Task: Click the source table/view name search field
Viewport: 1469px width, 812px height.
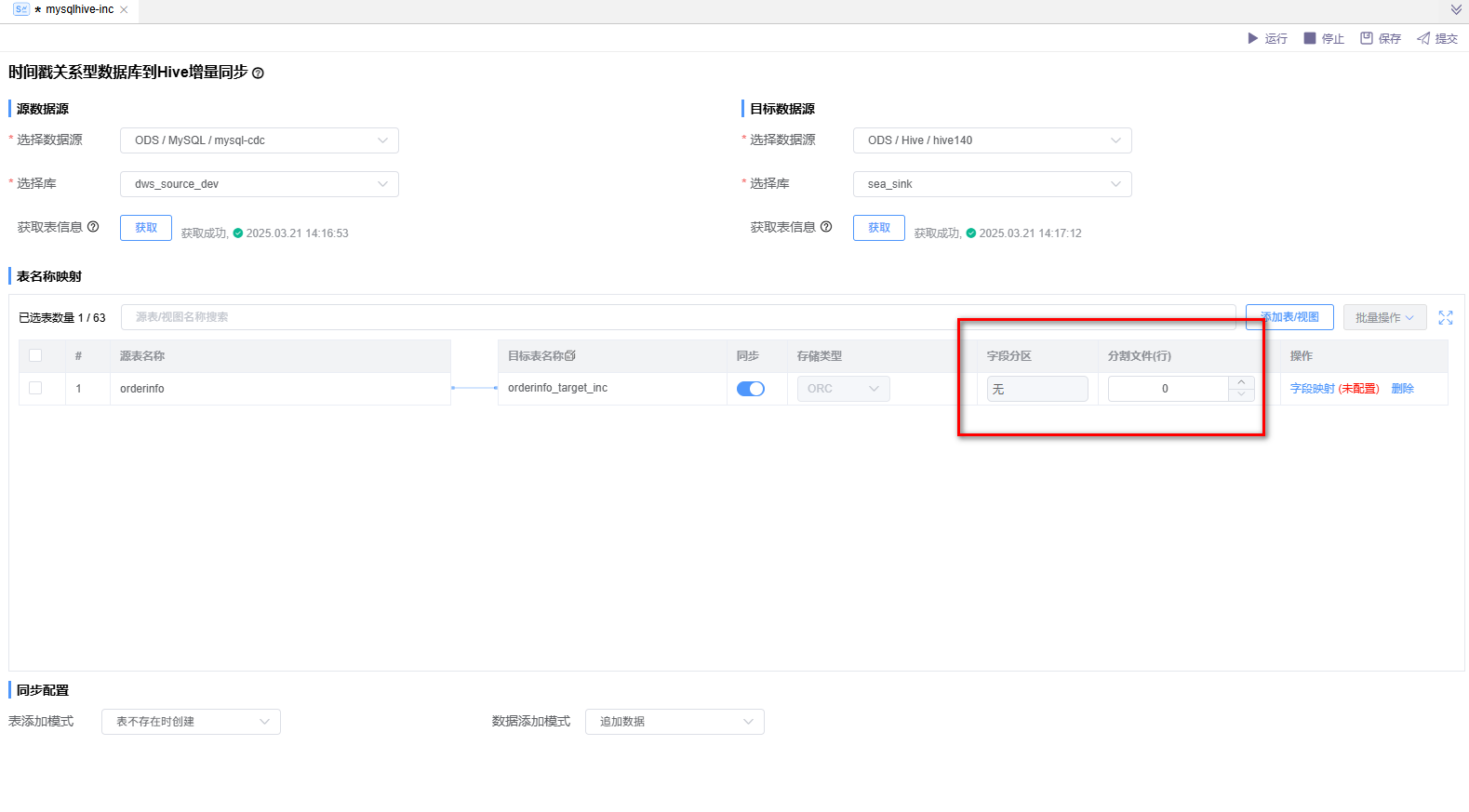Action: (x=677, y=317)
